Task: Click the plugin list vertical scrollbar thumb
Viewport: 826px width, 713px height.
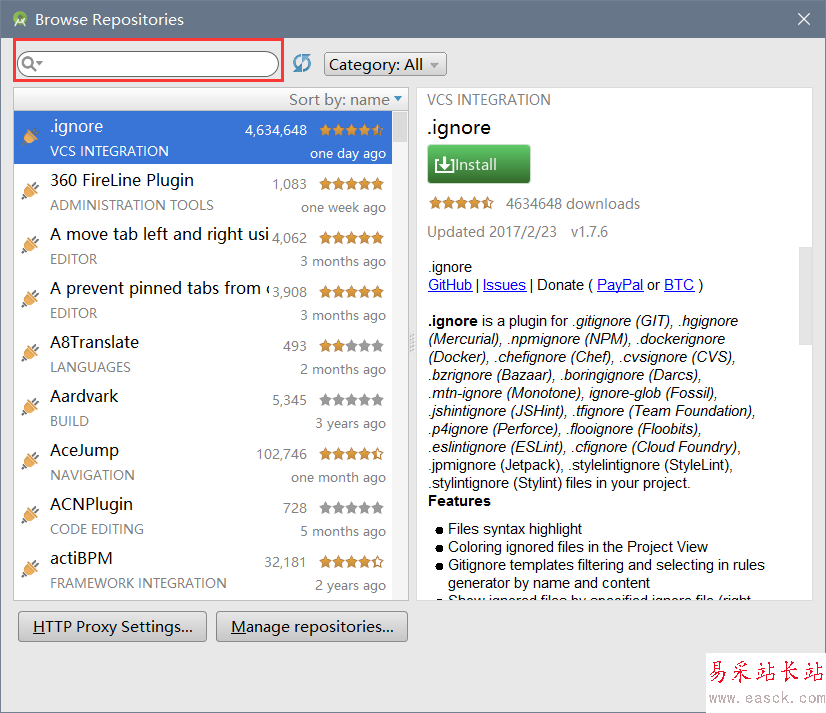Action: (x=400, y=126)
